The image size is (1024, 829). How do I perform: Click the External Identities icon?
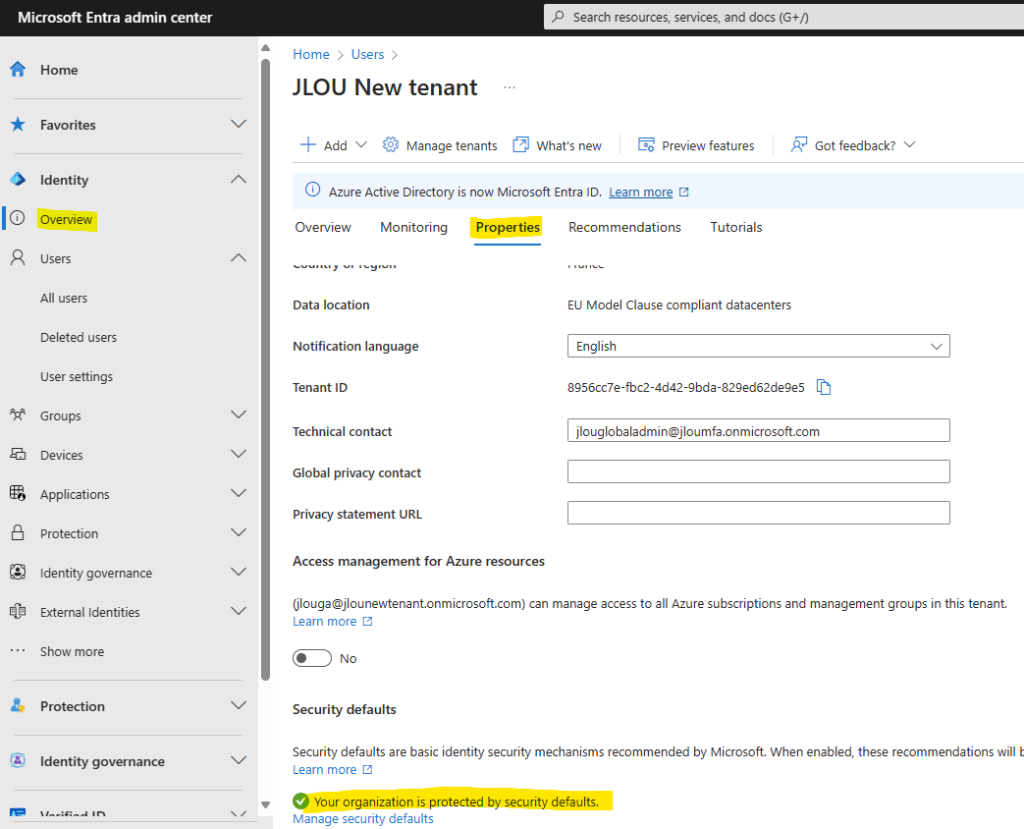coord(18,611)
